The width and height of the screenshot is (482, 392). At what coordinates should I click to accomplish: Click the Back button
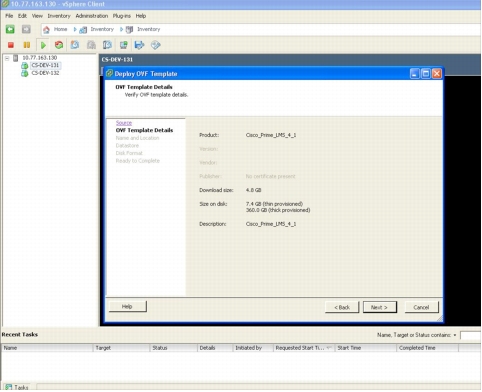[x=342, y=307]
